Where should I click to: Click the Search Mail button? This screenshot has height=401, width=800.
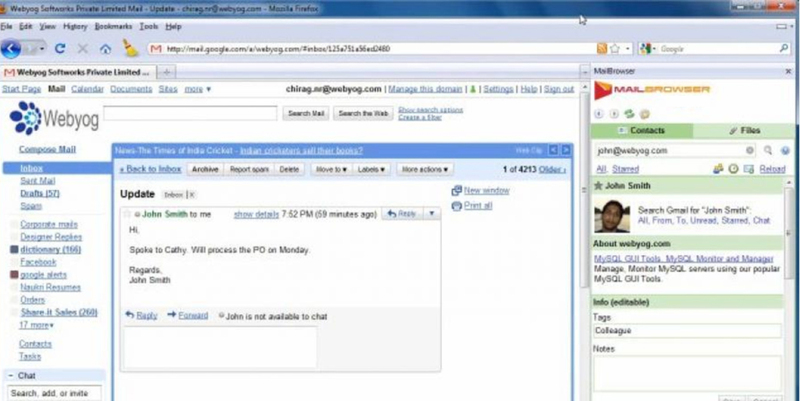coord(306,113)
